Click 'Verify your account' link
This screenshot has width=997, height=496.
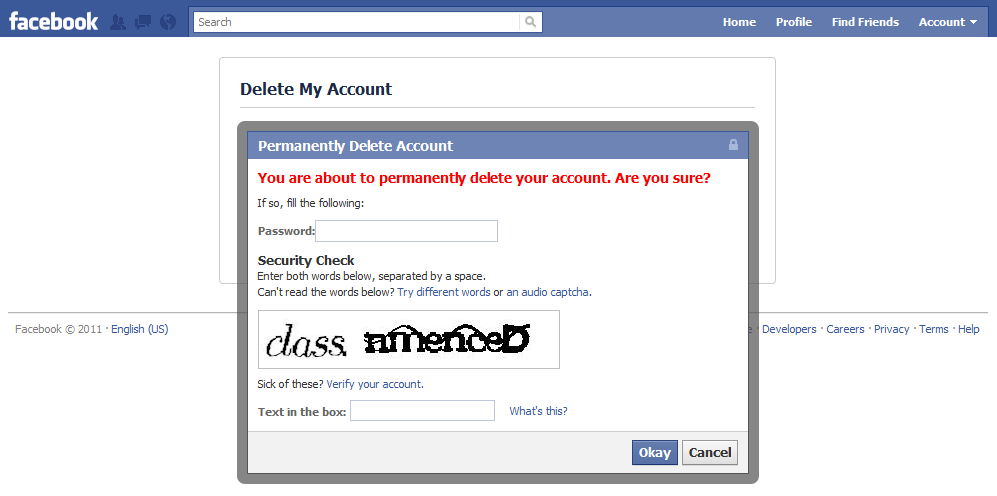coord(374,384)
